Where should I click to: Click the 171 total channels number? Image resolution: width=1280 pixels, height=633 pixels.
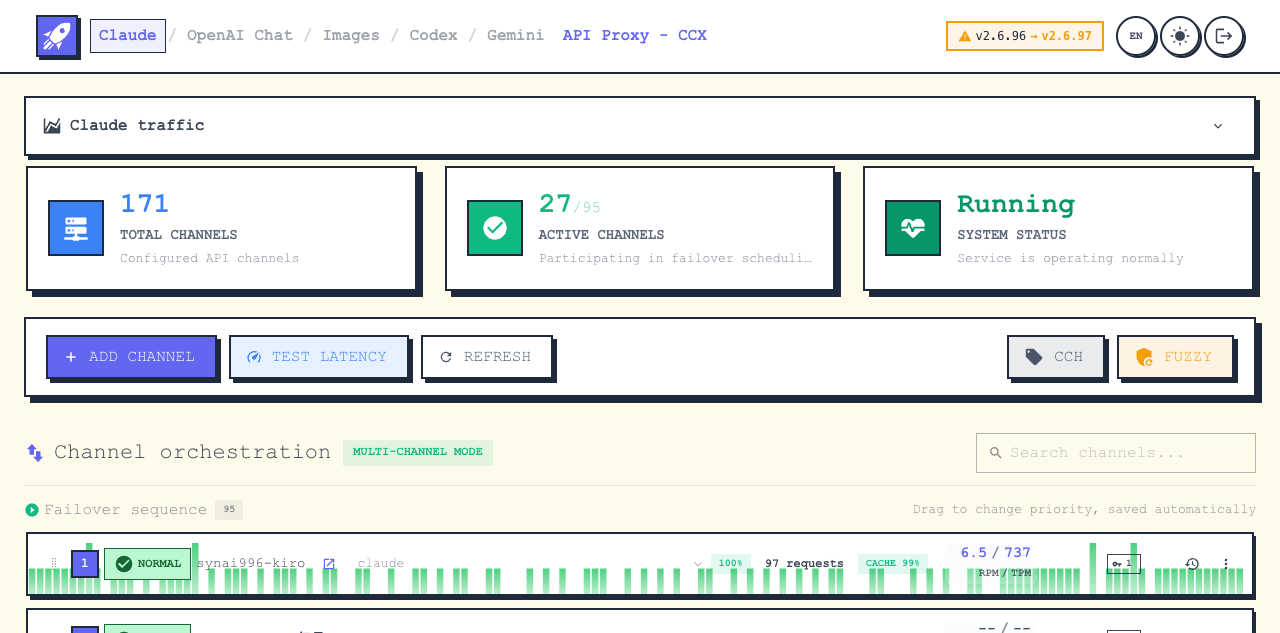click(x=145, y=204)
